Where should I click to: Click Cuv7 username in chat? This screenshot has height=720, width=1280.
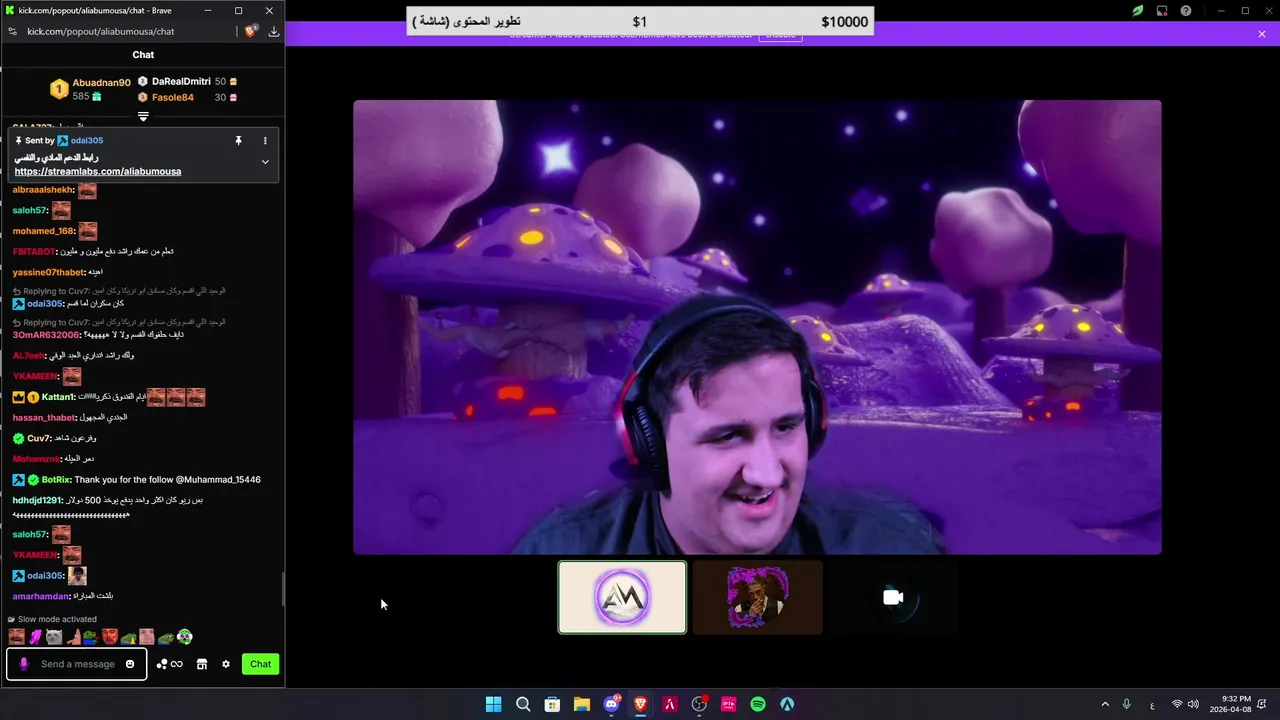39,438
